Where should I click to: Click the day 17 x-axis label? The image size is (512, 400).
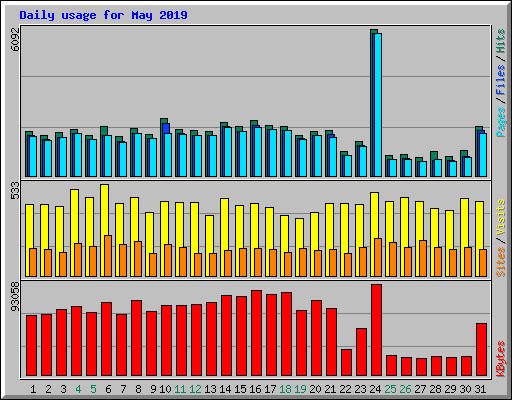tap(270, 389)
